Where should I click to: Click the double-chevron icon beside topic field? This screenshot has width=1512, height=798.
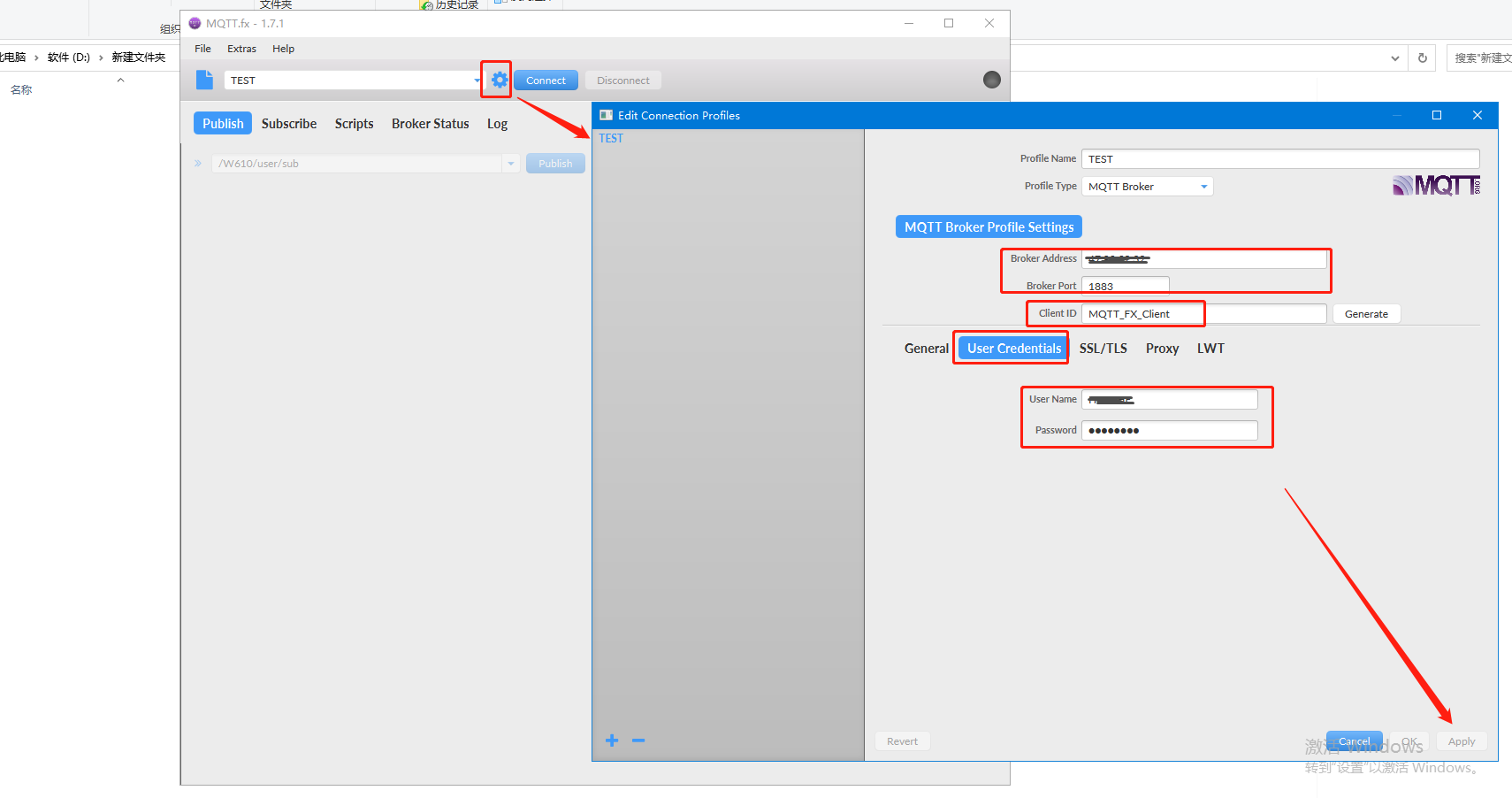(198, 164)
